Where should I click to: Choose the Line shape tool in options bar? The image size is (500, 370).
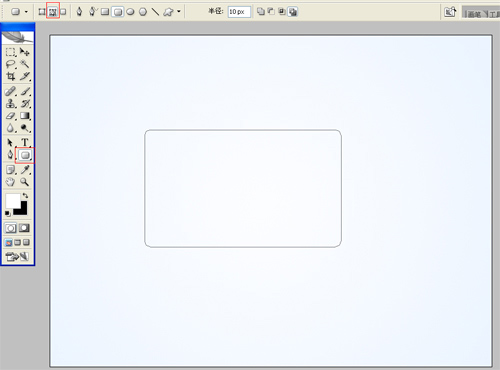tap(155, 12)
